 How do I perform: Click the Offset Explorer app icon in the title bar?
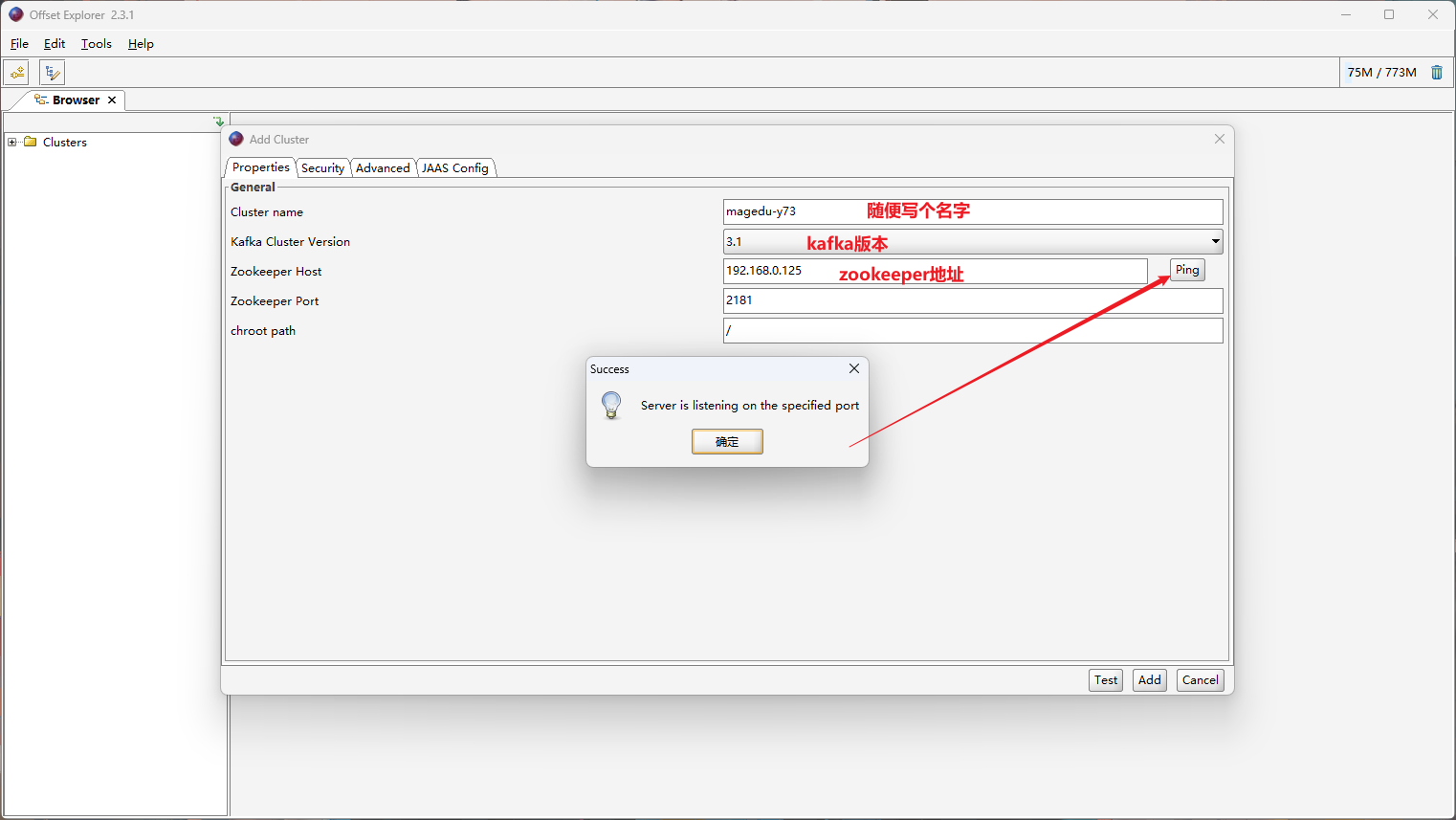(16, 14)
